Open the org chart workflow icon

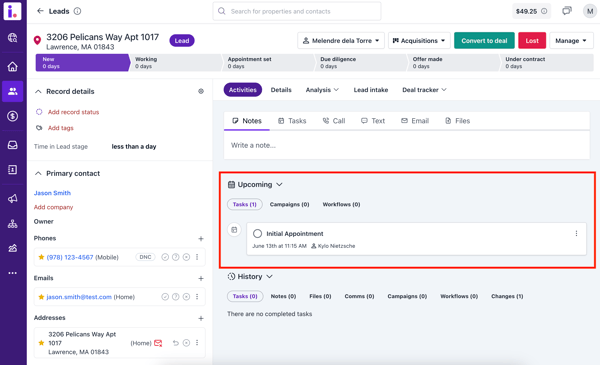[12, 224]
